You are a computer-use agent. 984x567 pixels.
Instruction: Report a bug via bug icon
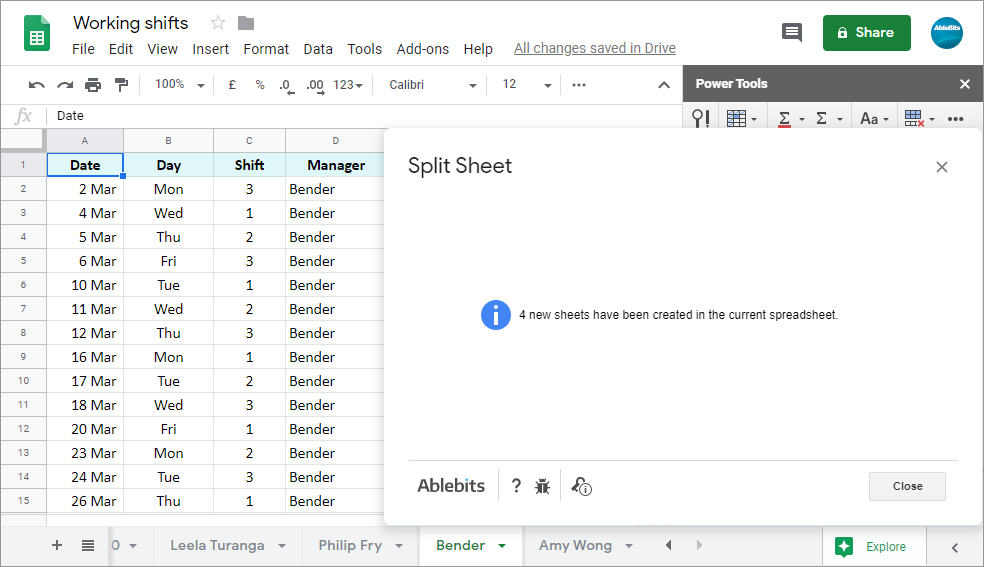click(x=542, y=486)
